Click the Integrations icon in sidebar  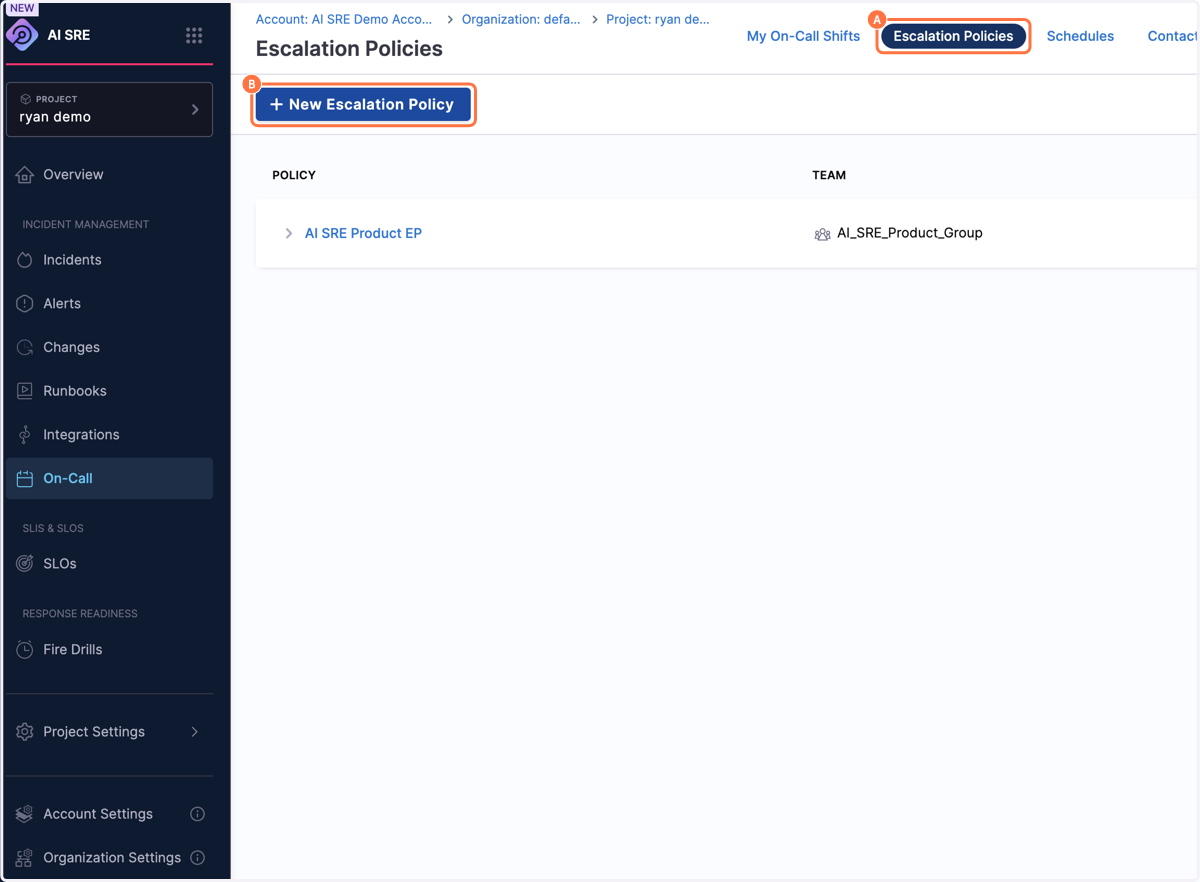tap(25, 435)
